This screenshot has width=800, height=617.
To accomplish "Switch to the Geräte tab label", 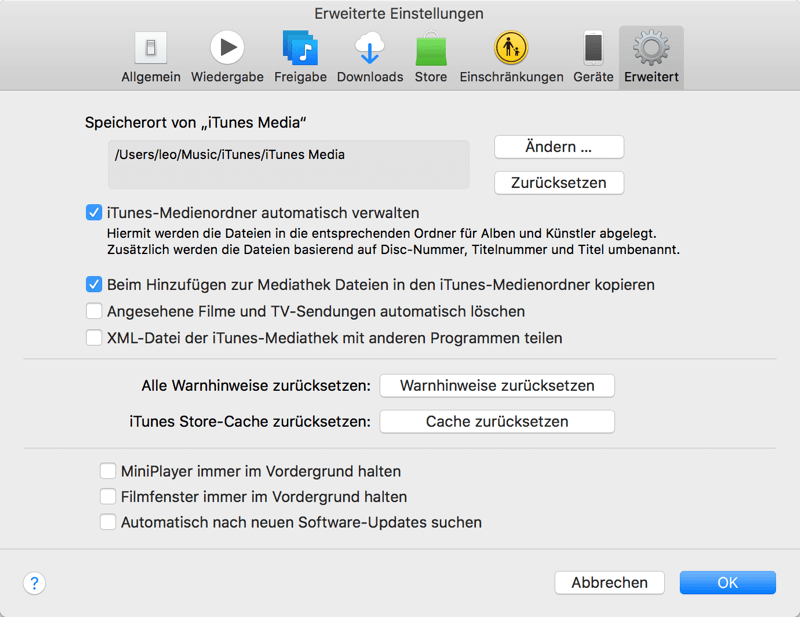I will [593, 77].
